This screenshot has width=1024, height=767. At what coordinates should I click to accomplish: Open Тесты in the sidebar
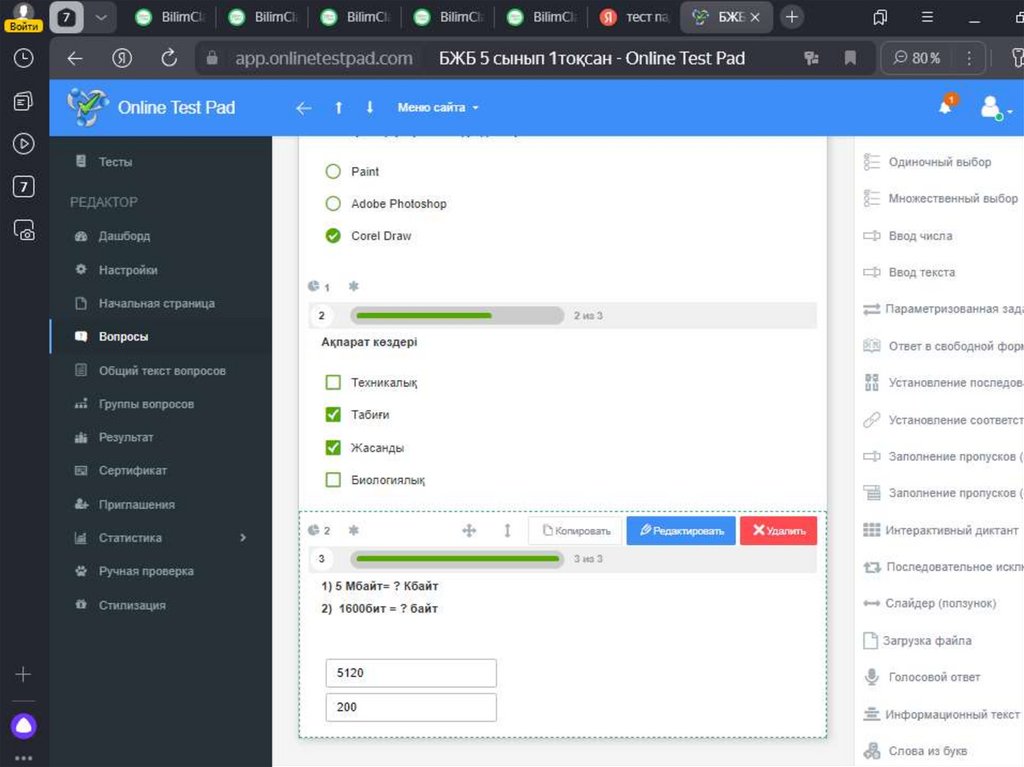tap(115, 161)
